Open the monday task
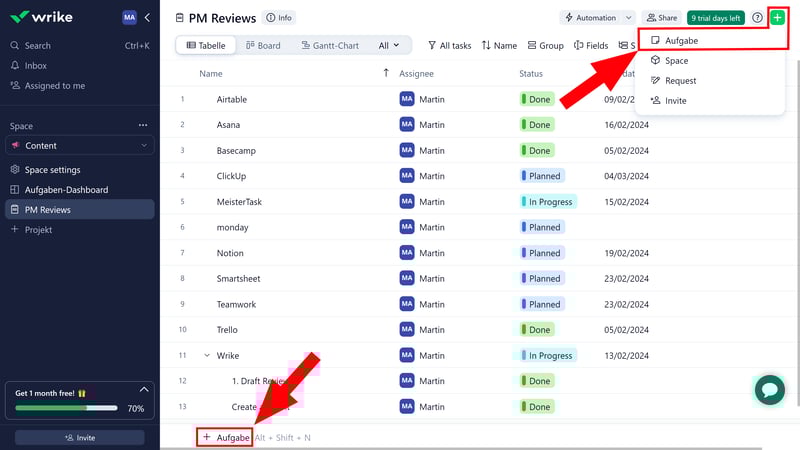This screenshot has width=800, height=450. click(233, 227)
